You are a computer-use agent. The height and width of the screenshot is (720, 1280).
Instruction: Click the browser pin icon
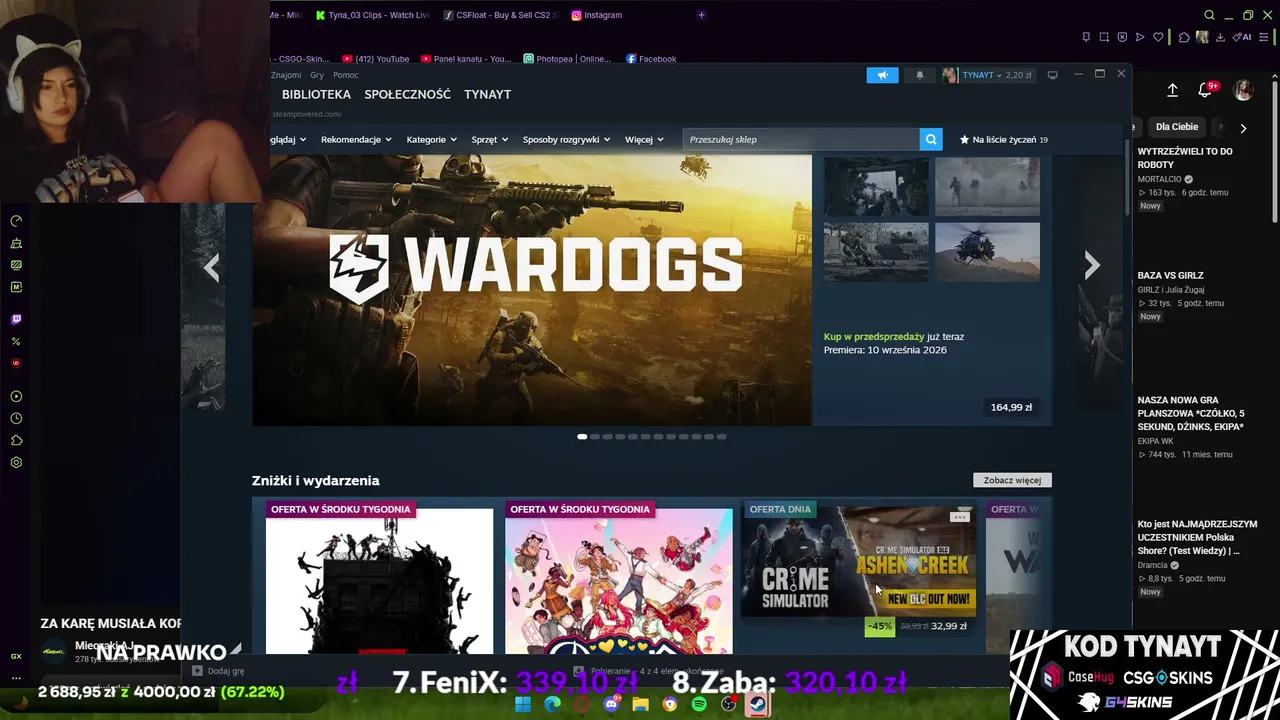(x=1086, y=37)
